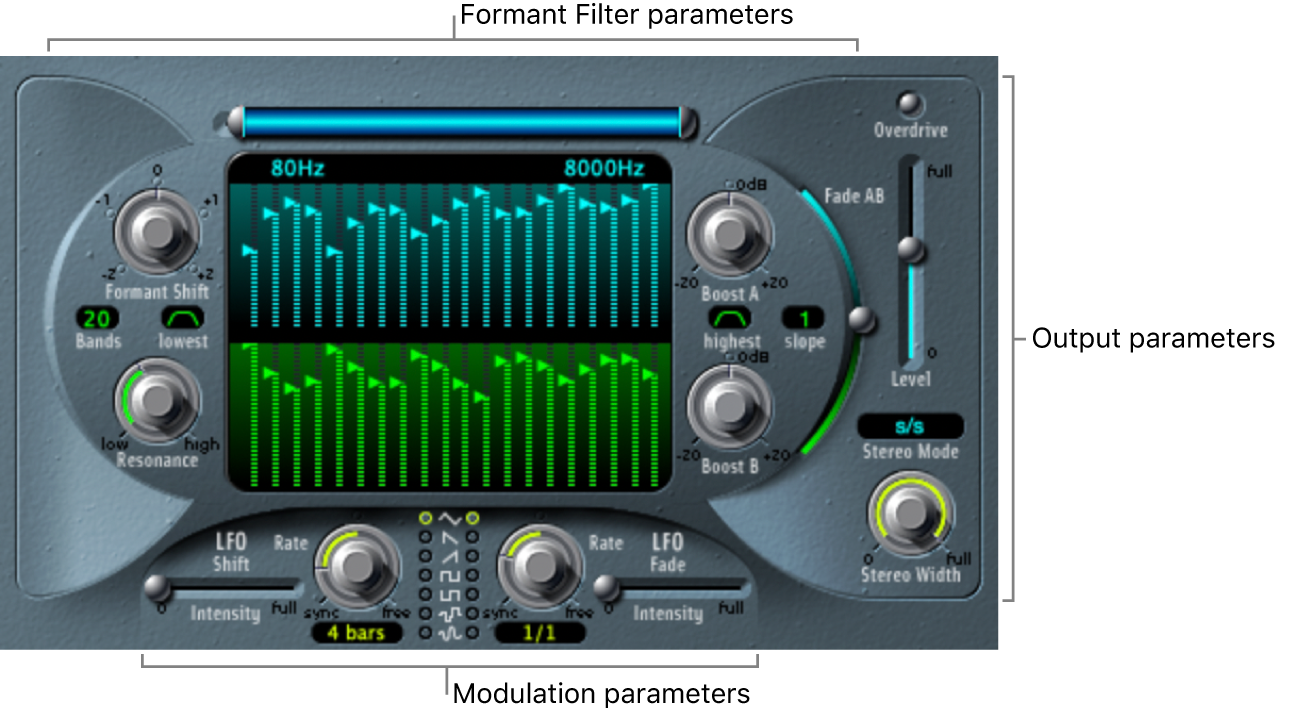
Task: Pick the pulse waveform for the Shift LFO
Action: click(425, 594)
